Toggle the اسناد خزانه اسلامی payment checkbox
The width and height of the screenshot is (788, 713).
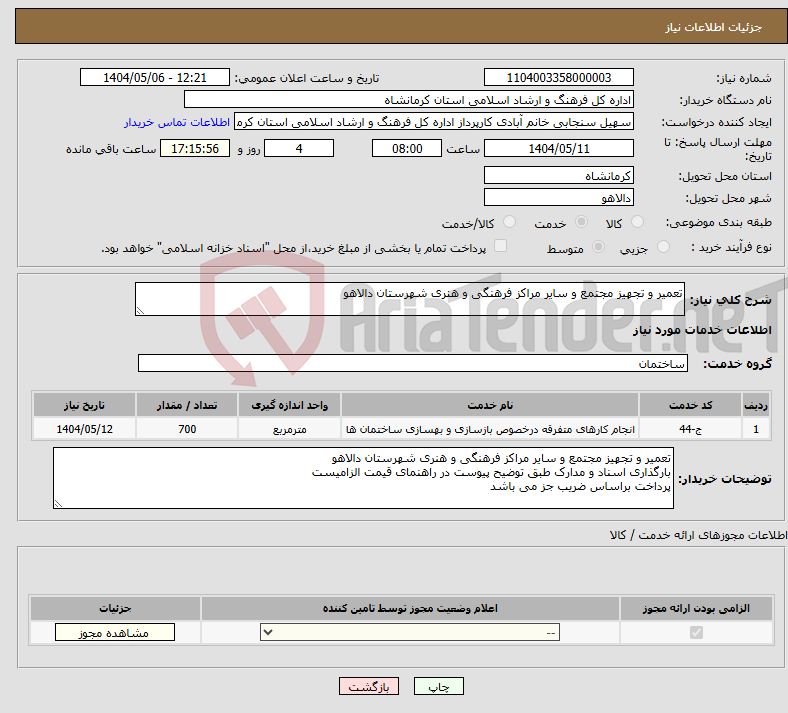point(500,246)
